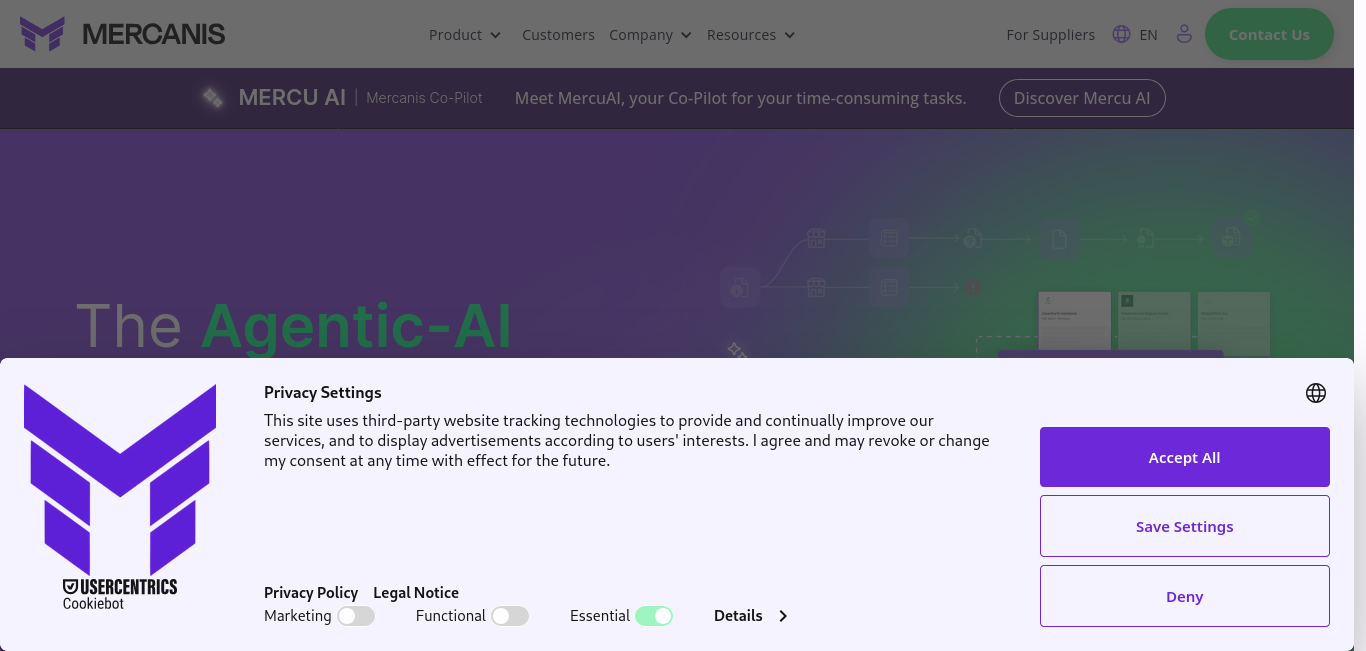Viewport: 1366px width, 651px height.
Task: Click the Usercentrics Cookiebot logo
Action: coord(120,593)
